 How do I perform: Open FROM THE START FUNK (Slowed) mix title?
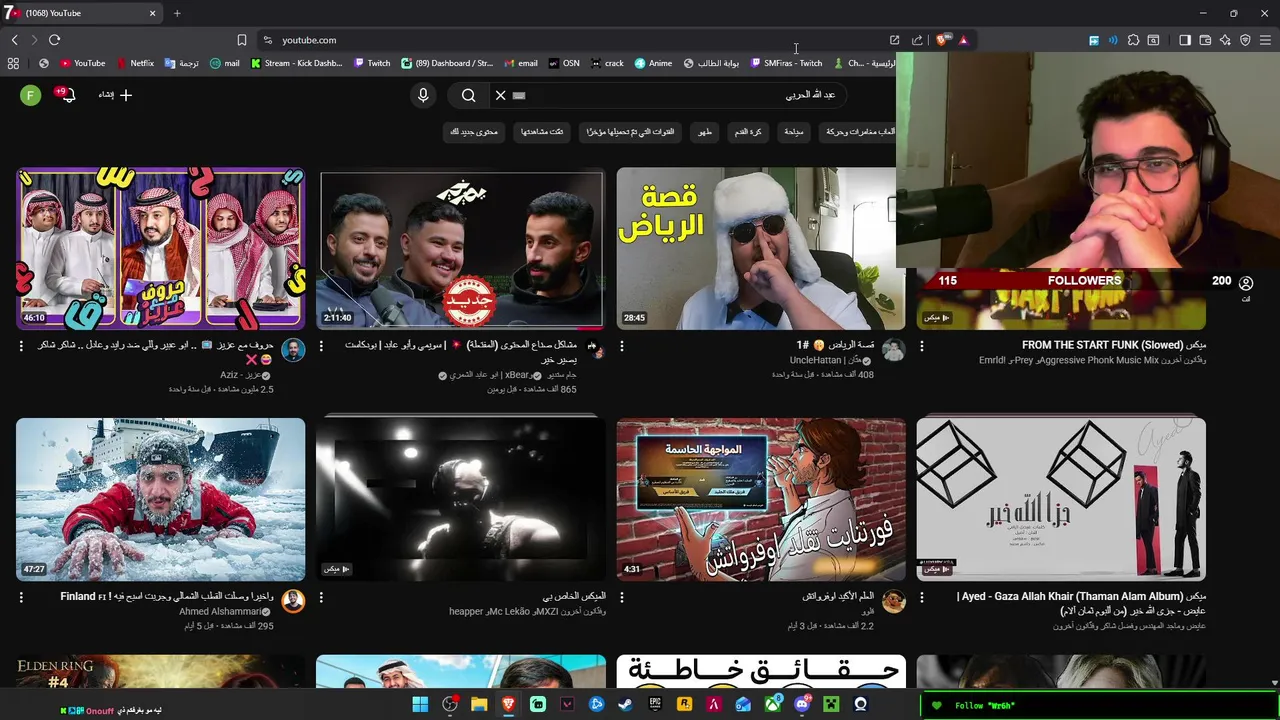coord(1114,345)
